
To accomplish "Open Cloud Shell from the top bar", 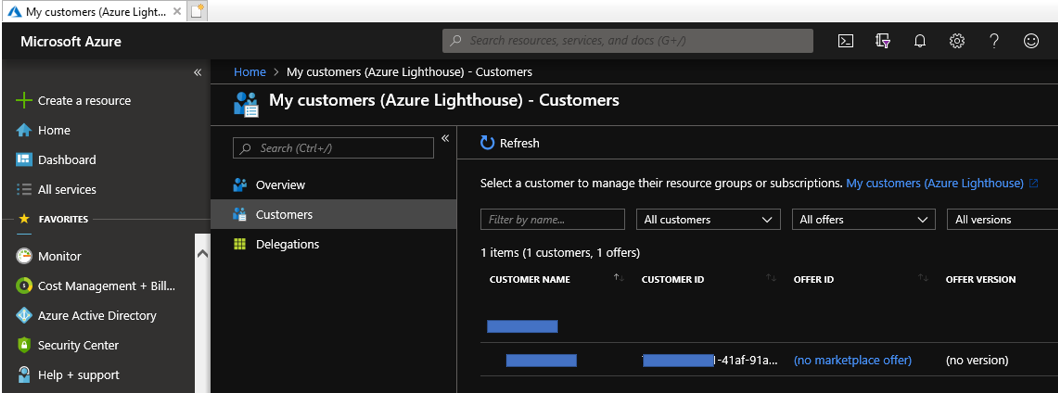I will 845,41.
